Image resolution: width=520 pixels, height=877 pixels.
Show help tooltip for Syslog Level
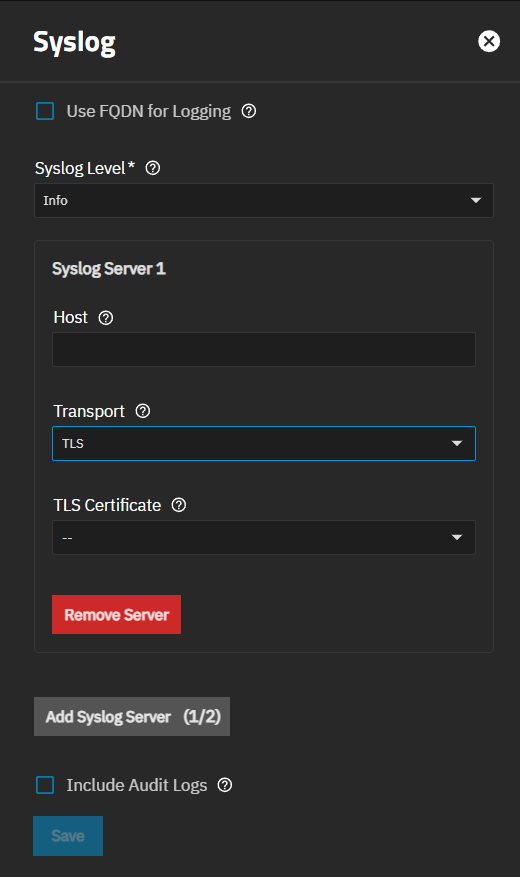pyautogui.click(x=153, y=168)
